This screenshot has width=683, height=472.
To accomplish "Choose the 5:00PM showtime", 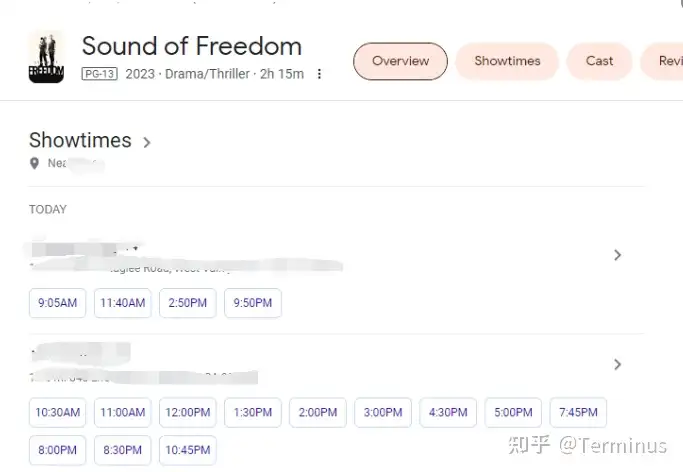I will click(x=513, y=412).
